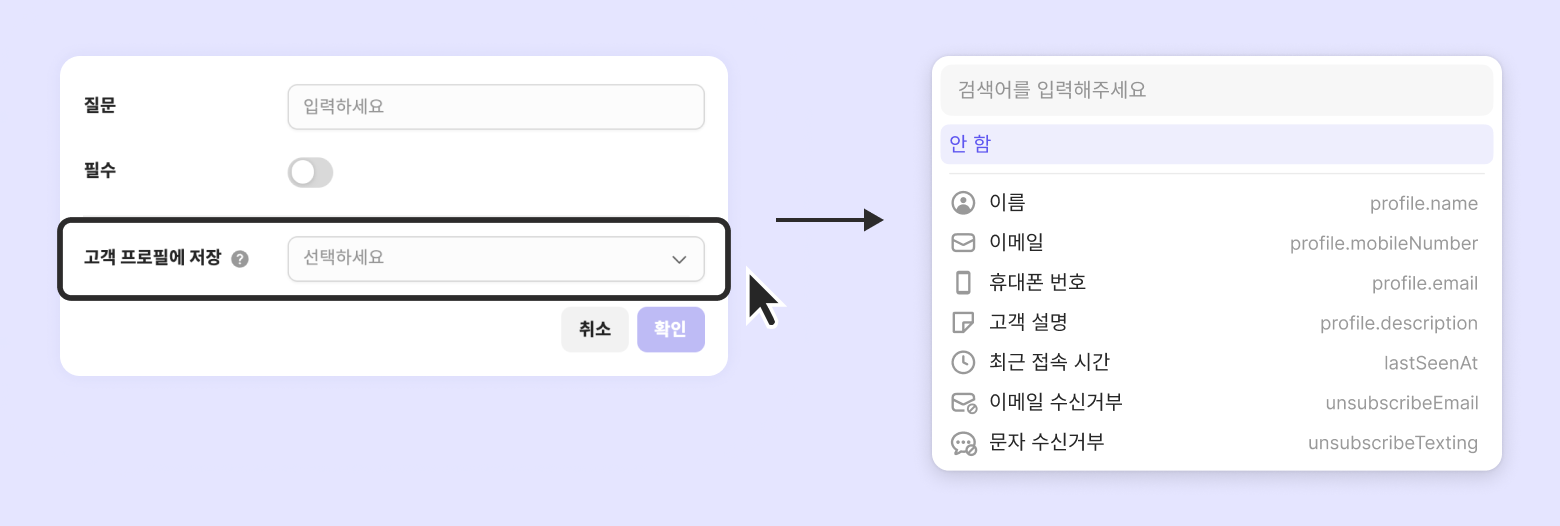Click the person icon beside 이름
Viewport: 1560px width, 526px height.
[x=963, y=204]
